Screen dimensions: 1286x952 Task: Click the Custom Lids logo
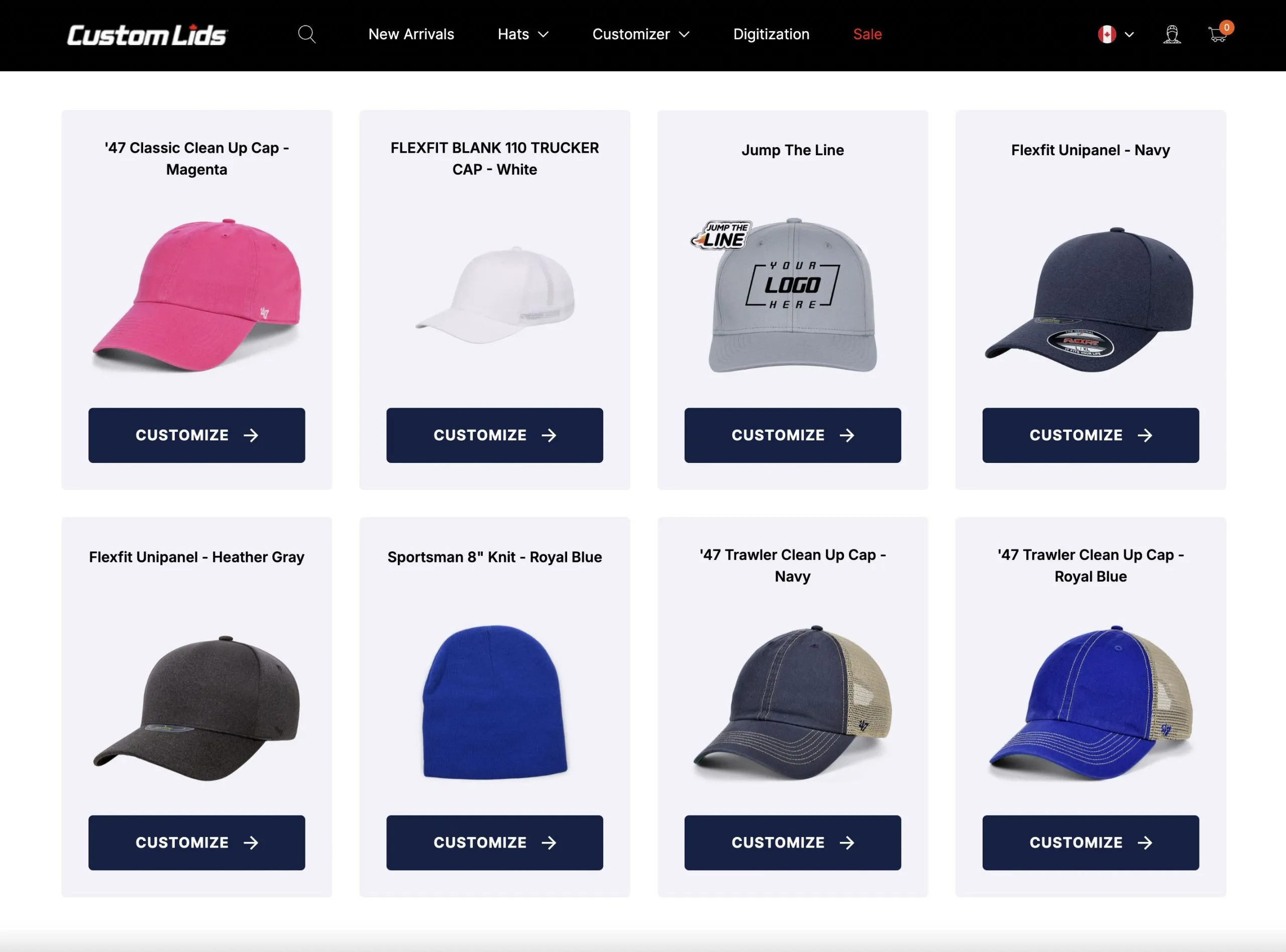click(148, 35)
